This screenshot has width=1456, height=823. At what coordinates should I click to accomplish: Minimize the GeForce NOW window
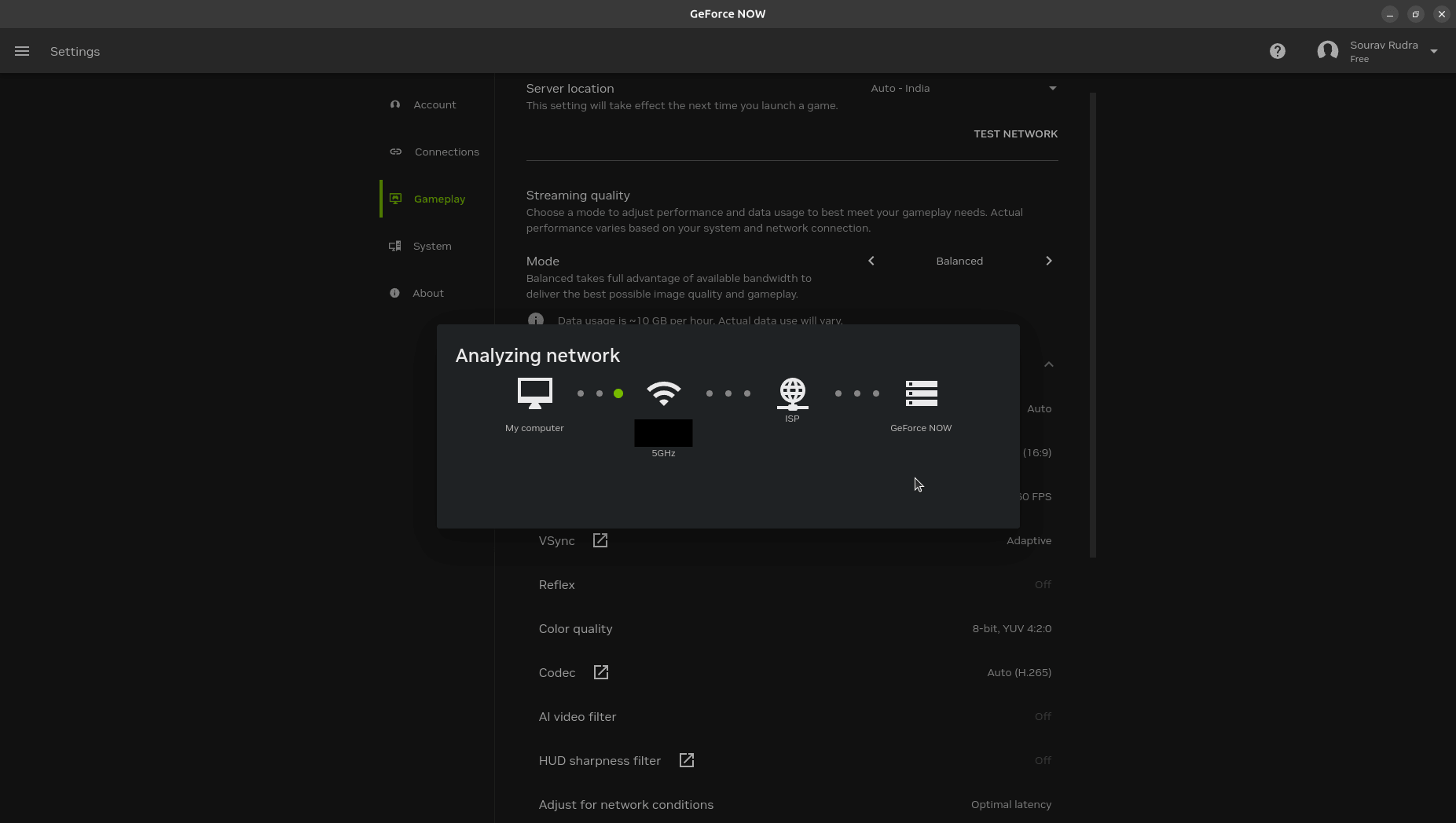coord(1390,14)
